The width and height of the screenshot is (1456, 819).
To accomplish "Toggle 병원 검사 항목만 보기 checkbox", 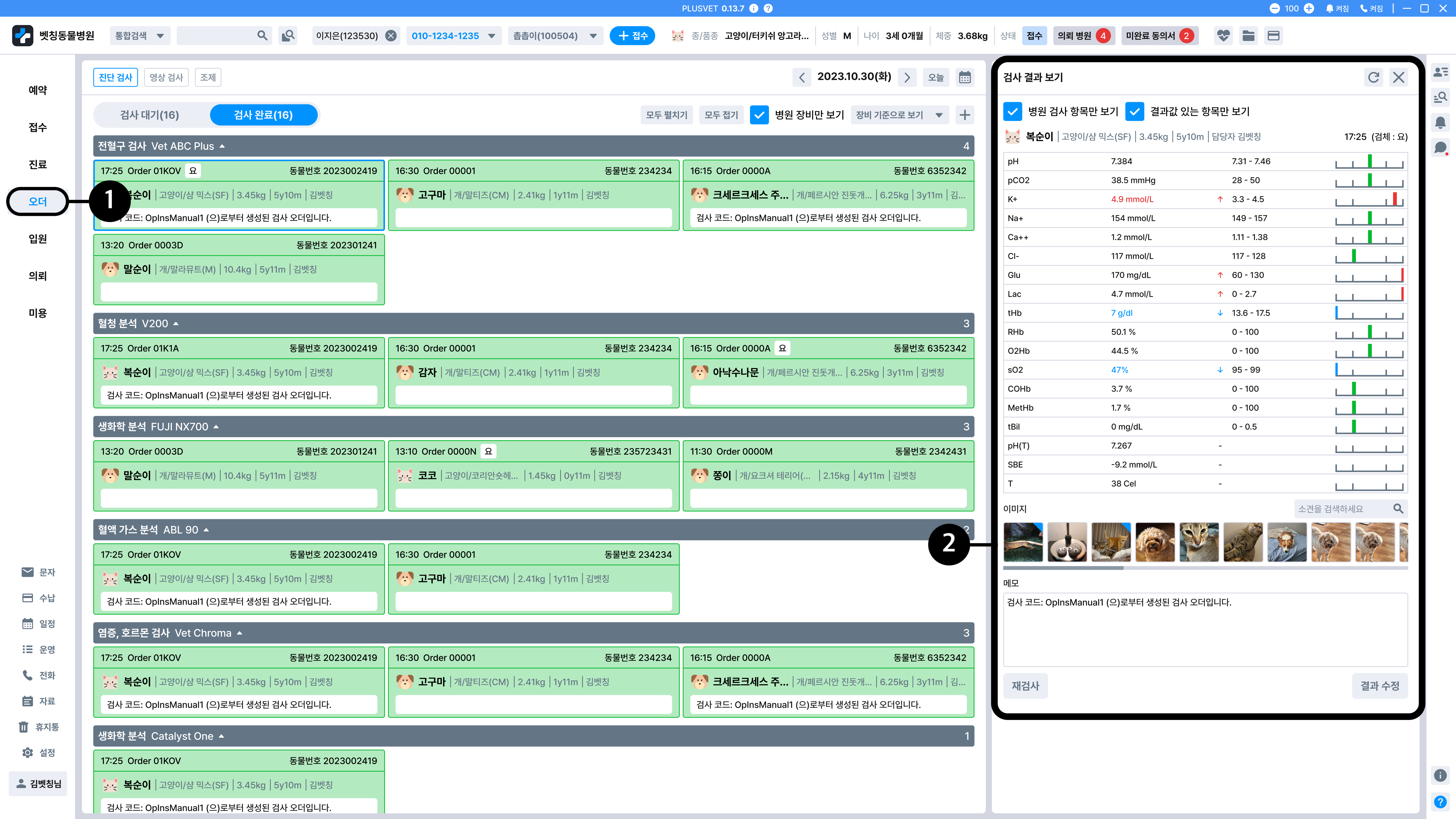I will 1012,111.
